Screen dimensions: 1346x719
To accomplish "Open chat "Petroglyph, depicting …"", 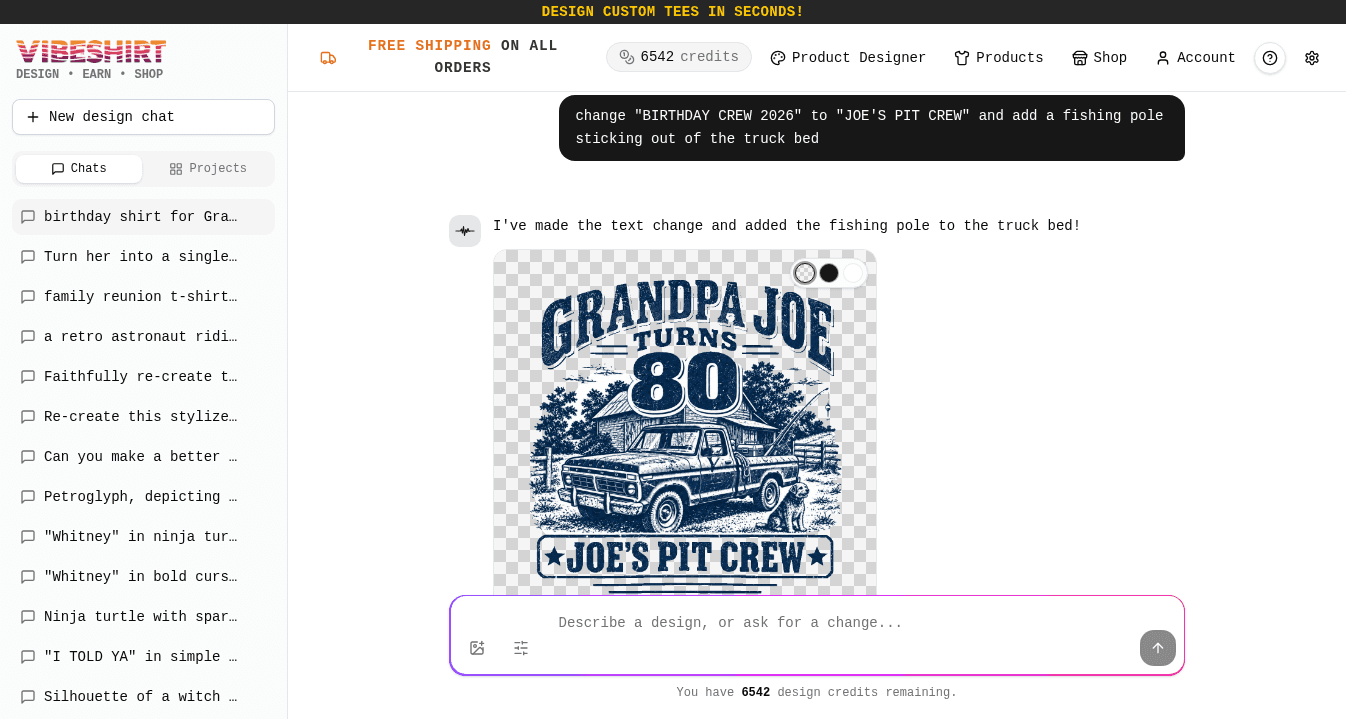I will (143, 497).
